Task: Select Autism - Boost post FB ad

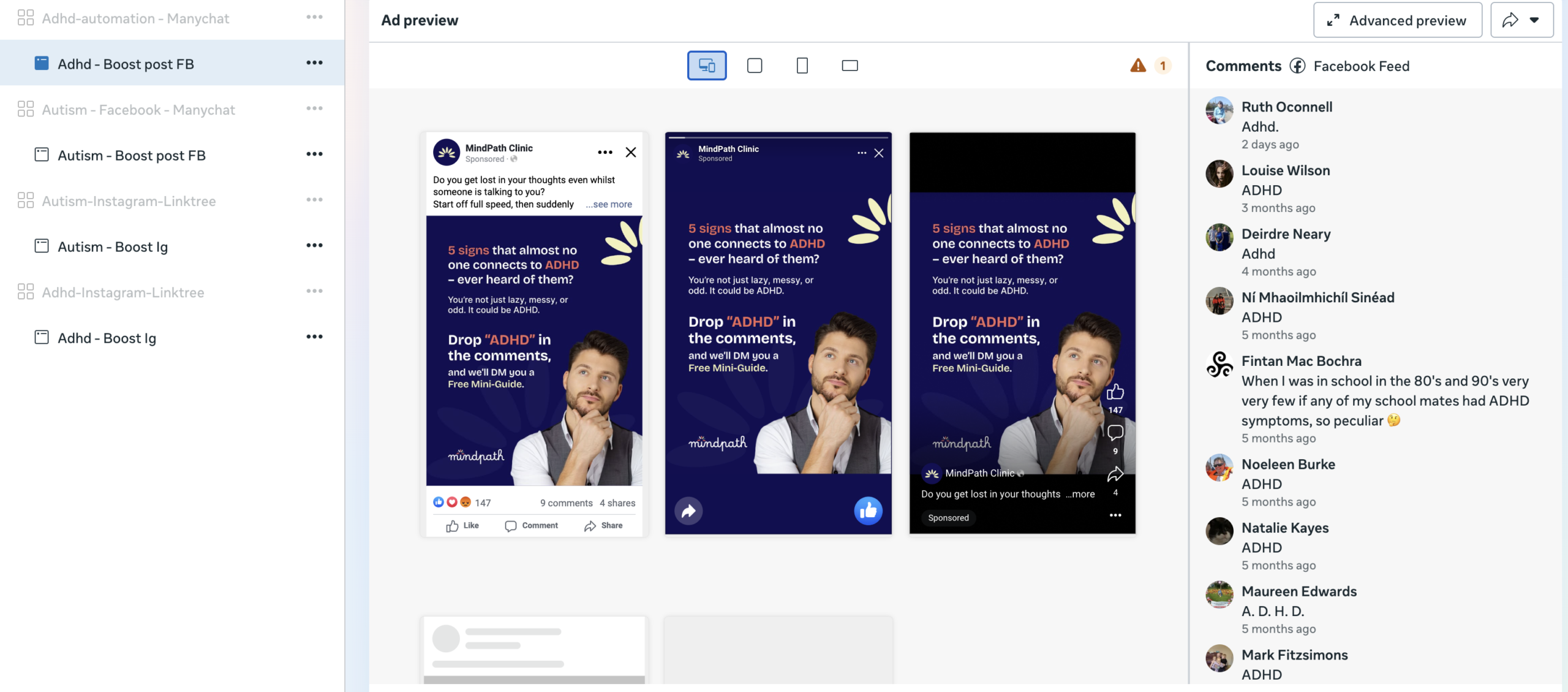Action: pyautogui.click(x=131, y=155)
